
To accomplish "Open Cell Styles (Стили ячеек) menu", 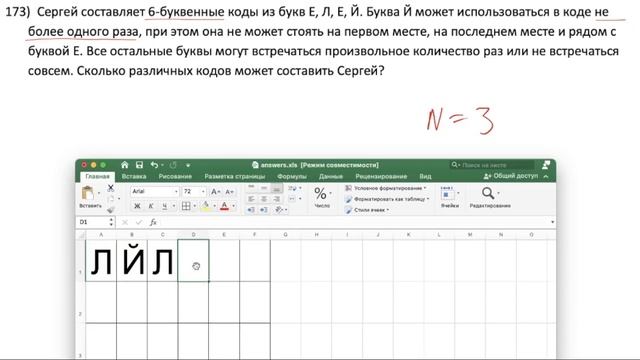I will [x=367, y=210].
